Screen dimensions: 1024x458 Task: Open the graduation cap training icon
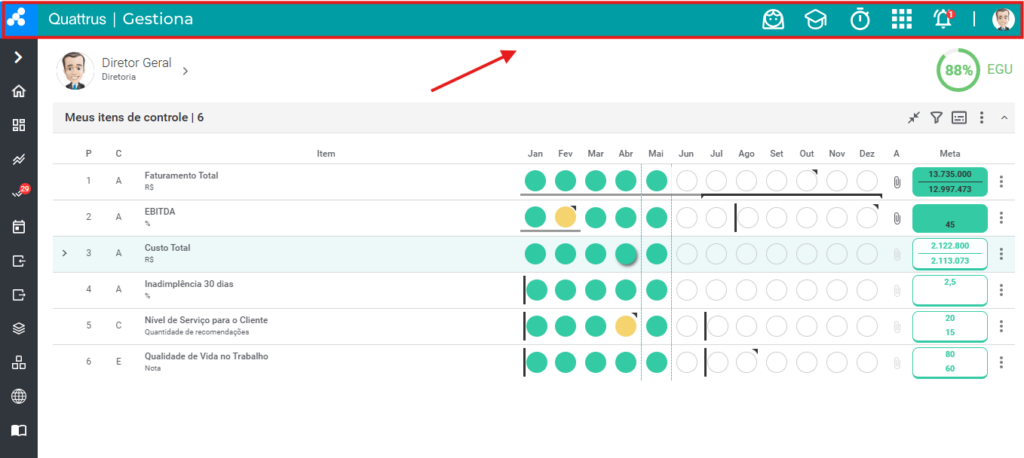[x=815, y=20]
